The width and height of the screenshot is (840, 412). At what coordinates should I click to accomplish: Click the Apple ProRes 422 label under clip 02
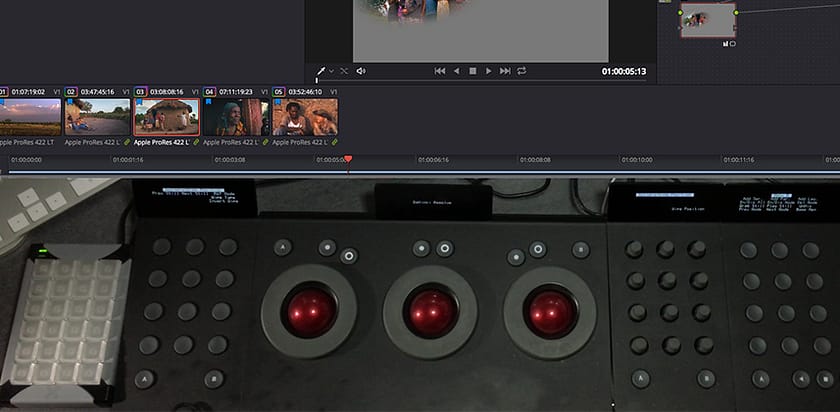93,143
